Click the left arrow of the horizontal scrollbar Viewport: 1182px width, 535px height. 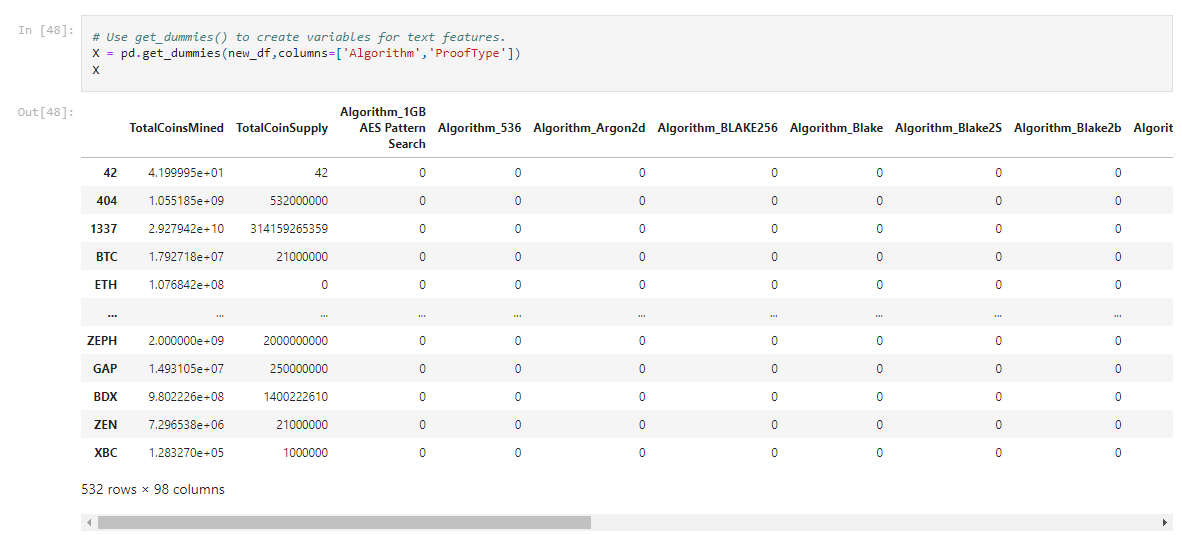pyautogui.click(x=90, y=522)
